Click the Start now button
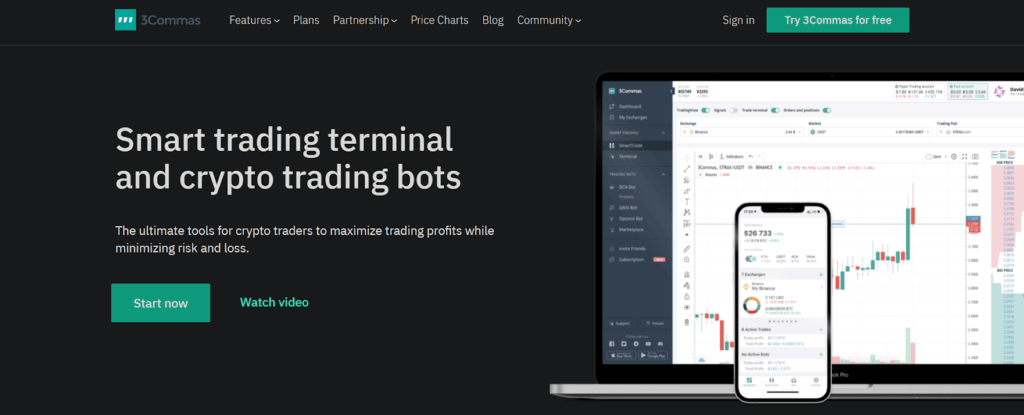 [161, 303]
